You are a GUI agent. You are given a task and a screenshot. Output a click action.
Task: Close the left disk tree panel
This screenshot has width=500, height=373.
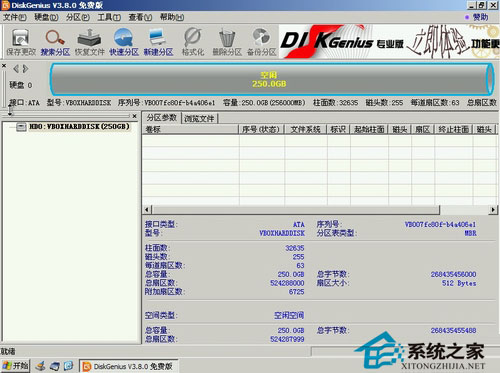[x=134, y=116]
